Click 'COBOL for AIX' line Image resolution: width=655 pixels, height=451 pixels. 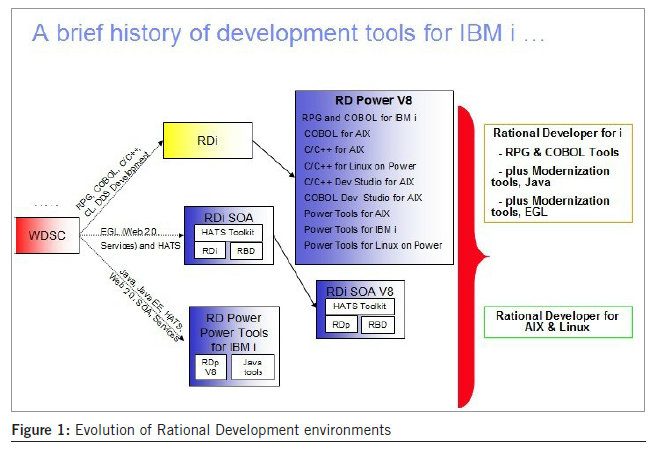pos(337,134)
